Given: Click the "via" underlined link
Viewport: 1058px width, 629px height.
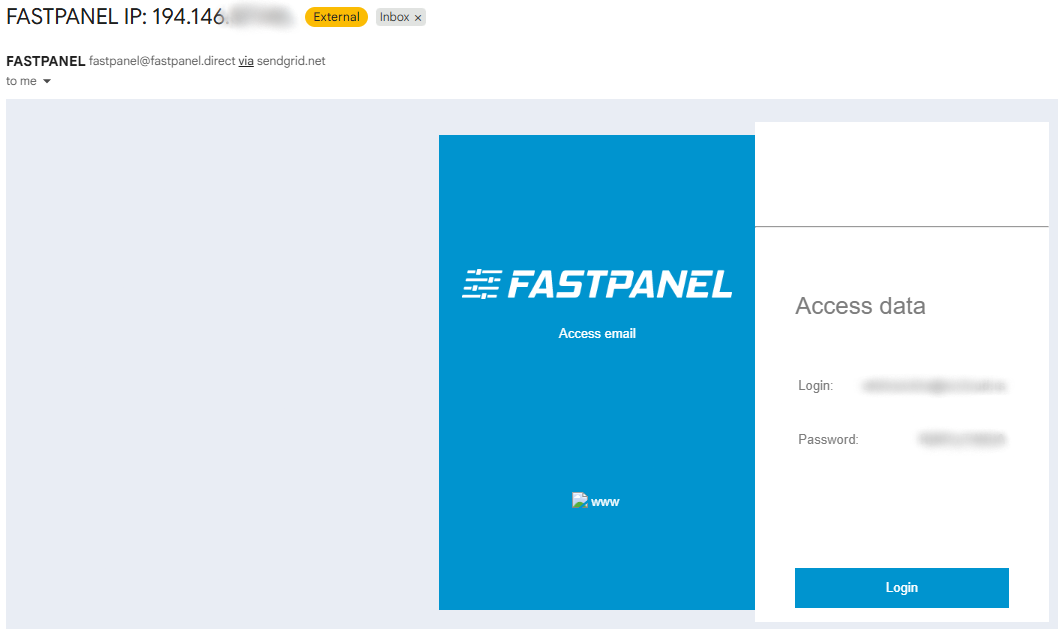Looking at the screenshot, I should (245, 61).
